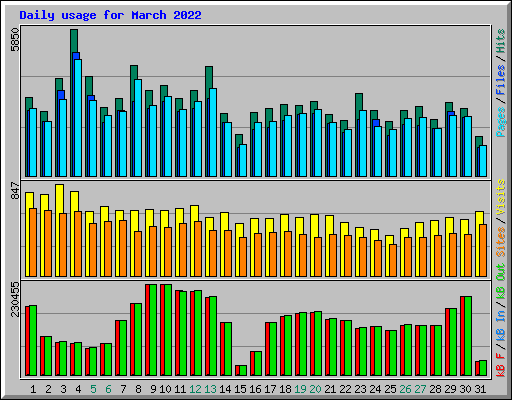Click day 22 on the x-axis
The image size is (512, 400).
345,389
